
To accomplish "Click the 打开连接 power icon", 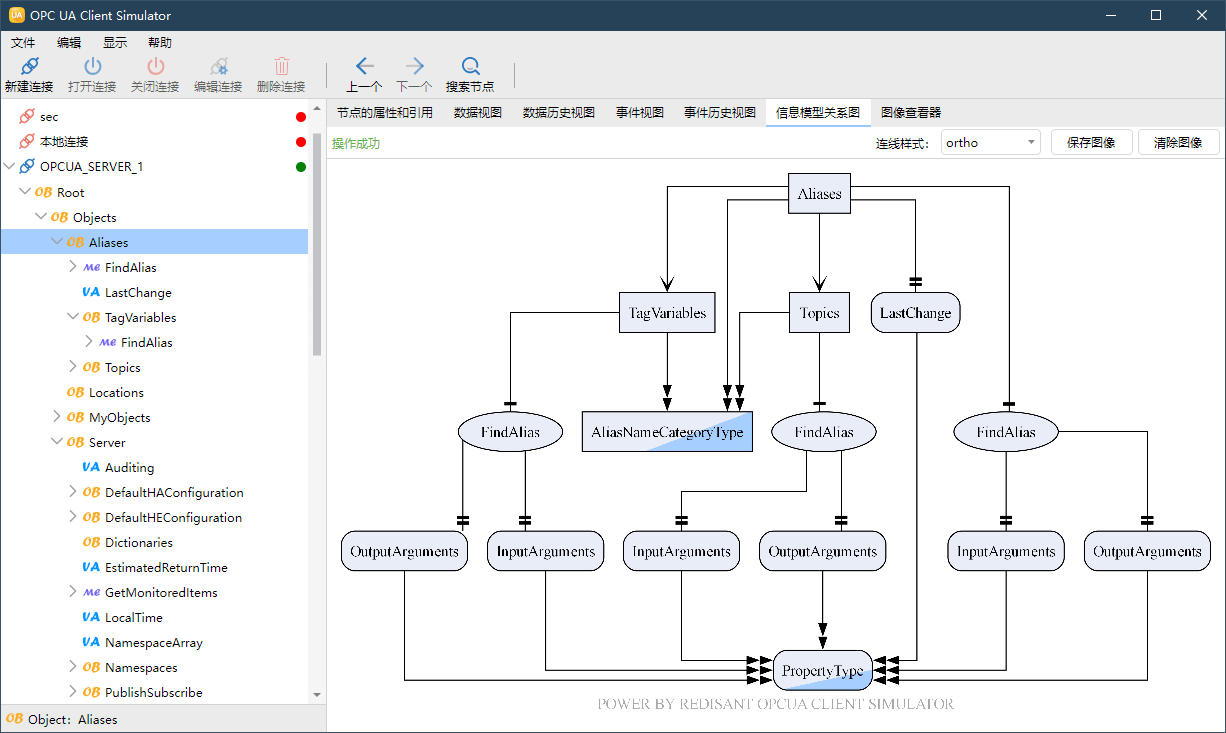I will [92, 67].
